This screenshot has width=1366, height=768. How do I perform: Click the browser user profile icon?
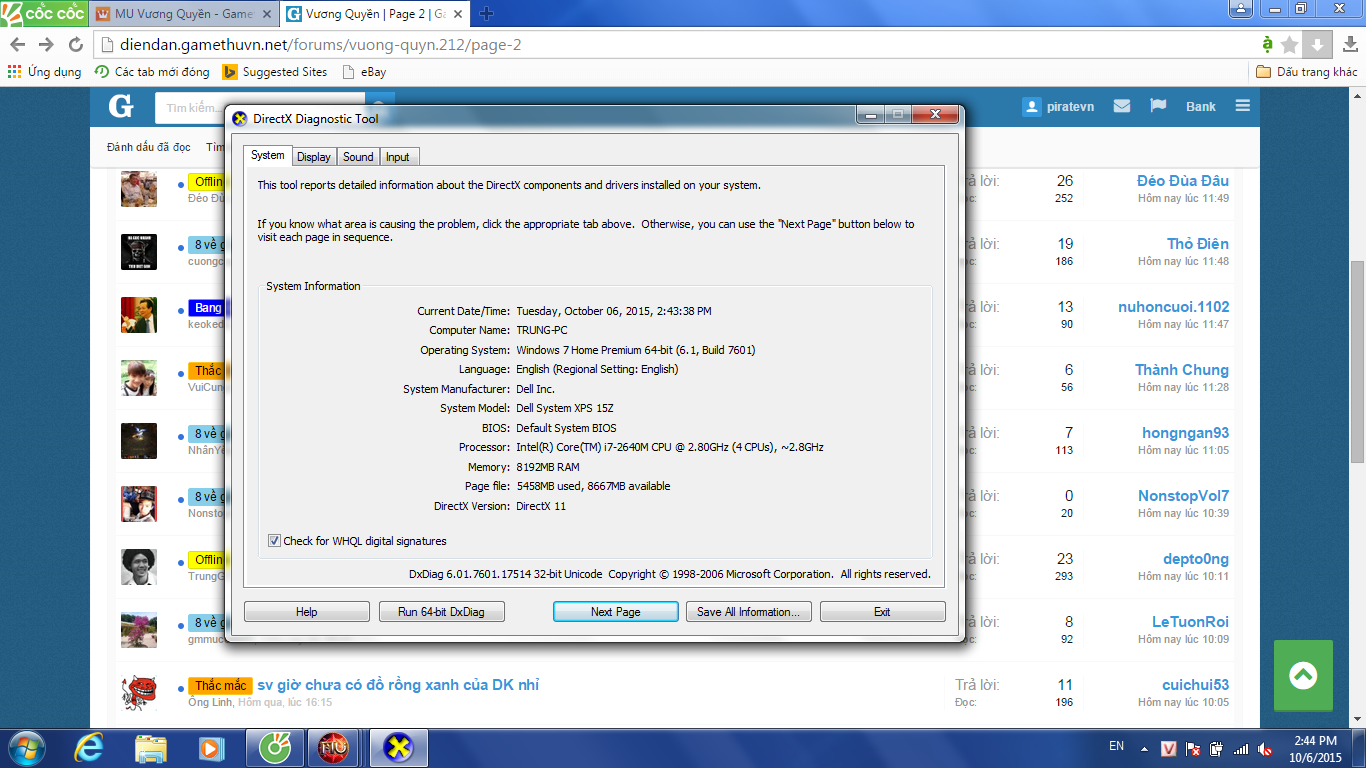tap(1241, 9)
